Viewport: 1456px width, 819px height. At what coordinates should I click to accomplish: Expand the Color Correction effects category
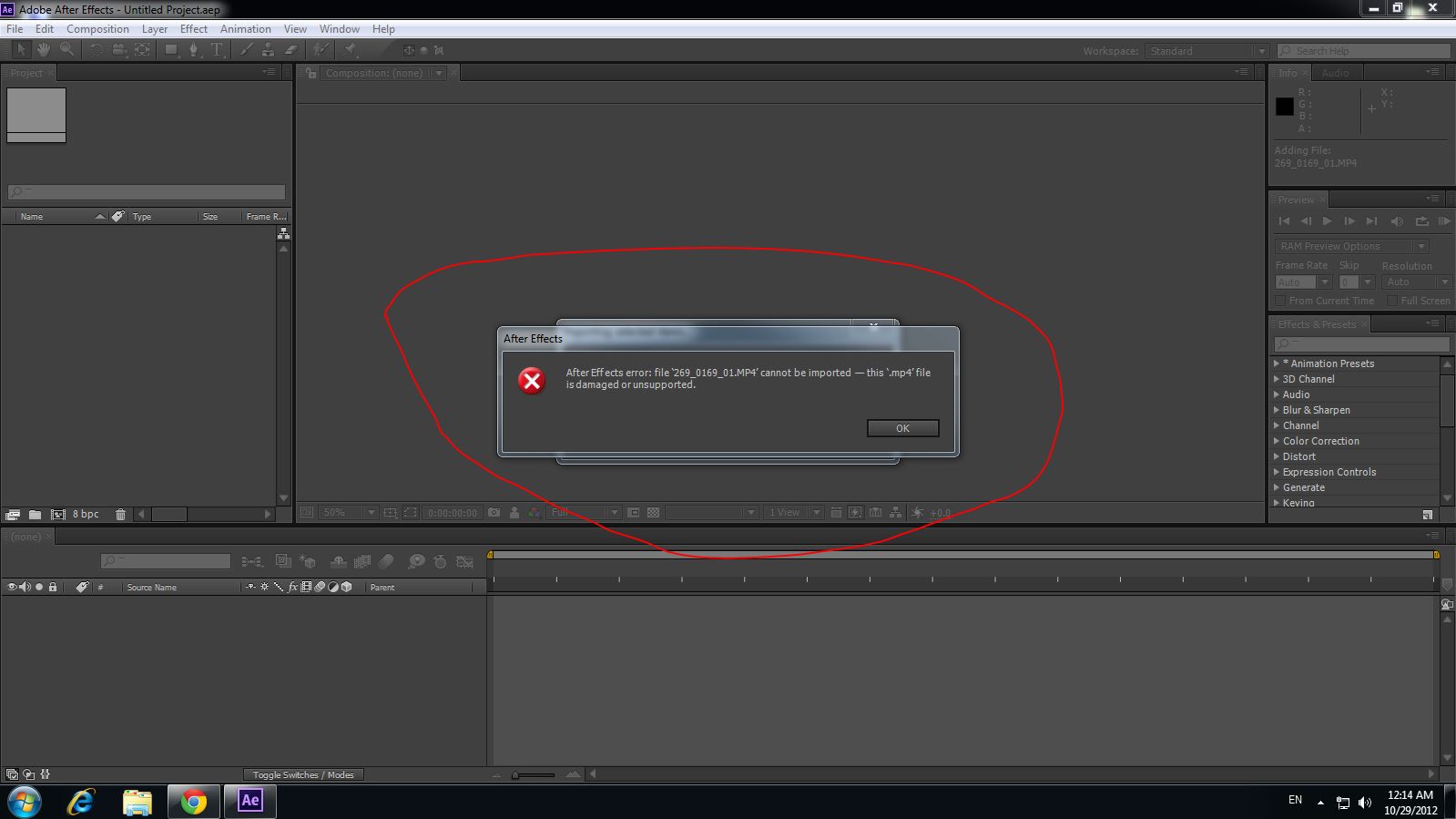click(x=1276, y=441)
